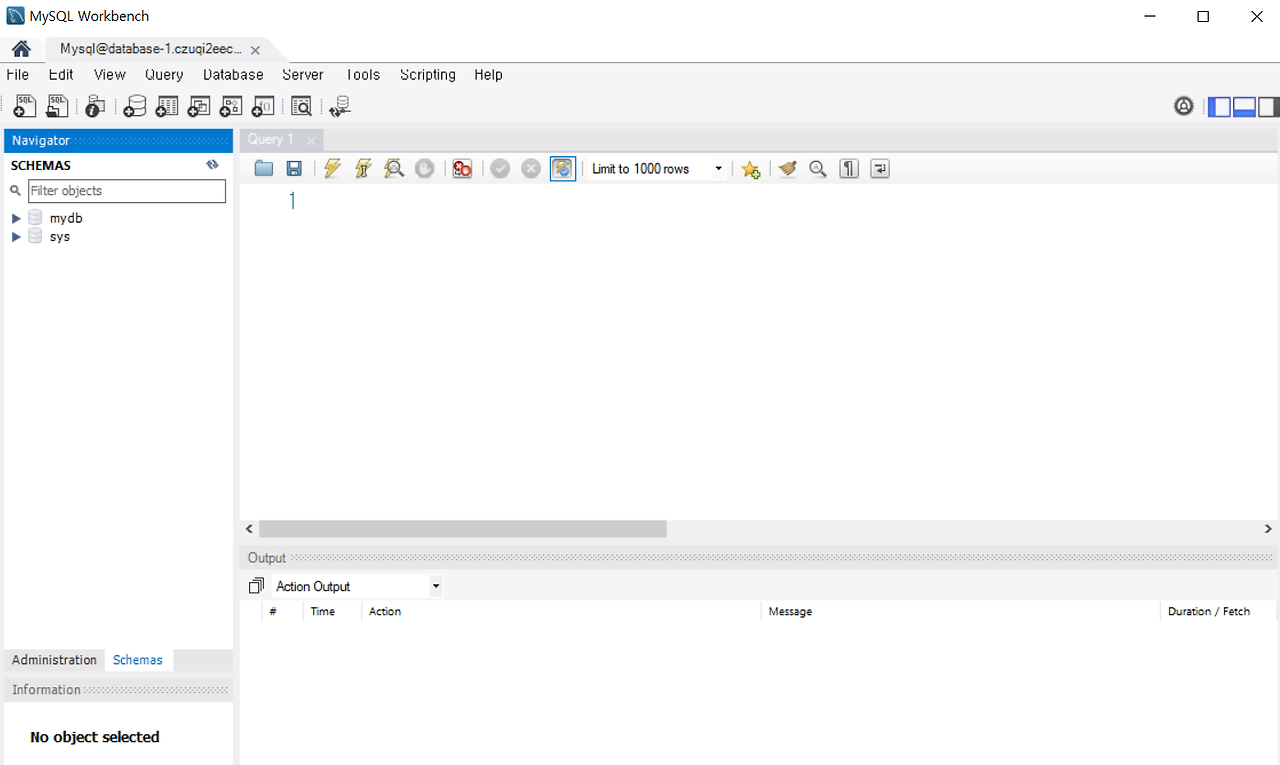Stop the running query hand icon
Screen dimensions: 1280x765
(425, 169)
